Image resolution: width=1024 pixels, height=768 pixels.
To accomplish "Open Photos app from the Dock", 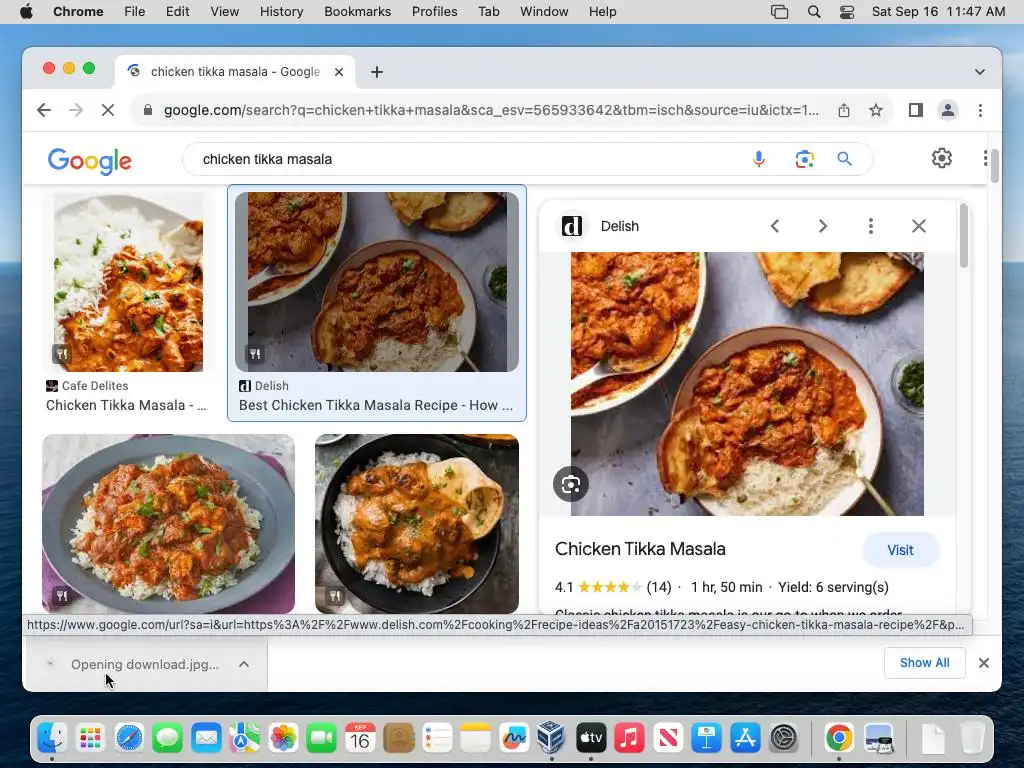I will pos(283,738).
